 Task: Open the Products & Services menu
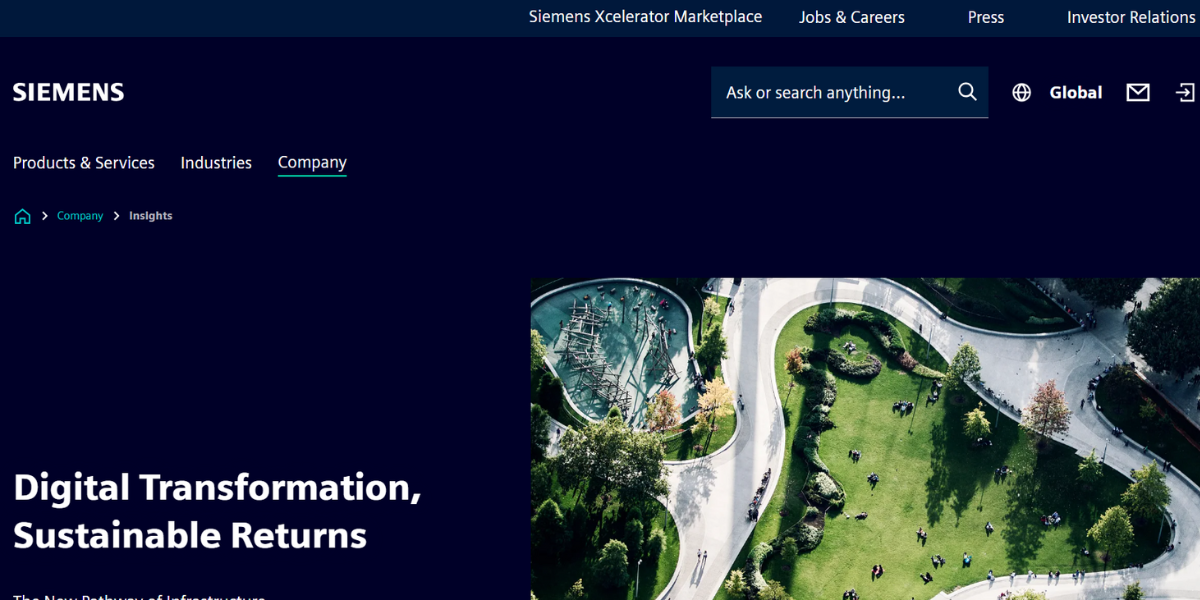(83, 162)
